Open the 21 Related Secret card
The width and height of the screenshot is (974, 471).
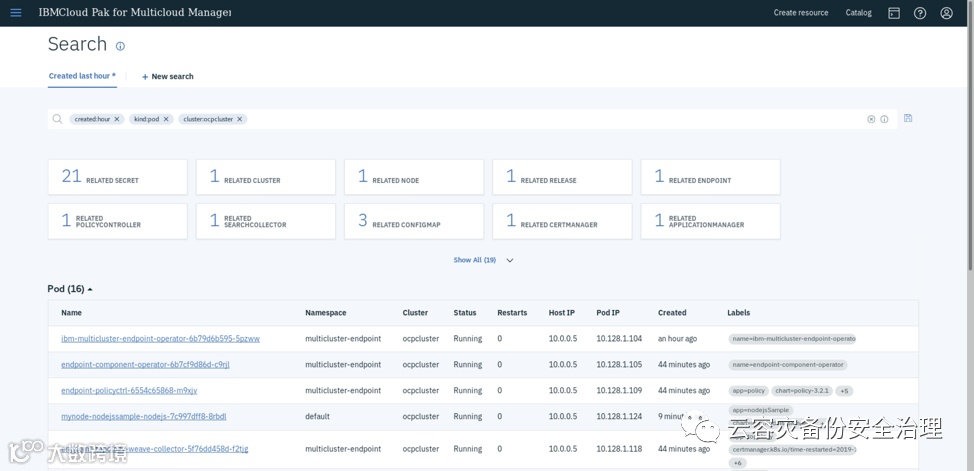pyautogui.click(x=117, y=177)
